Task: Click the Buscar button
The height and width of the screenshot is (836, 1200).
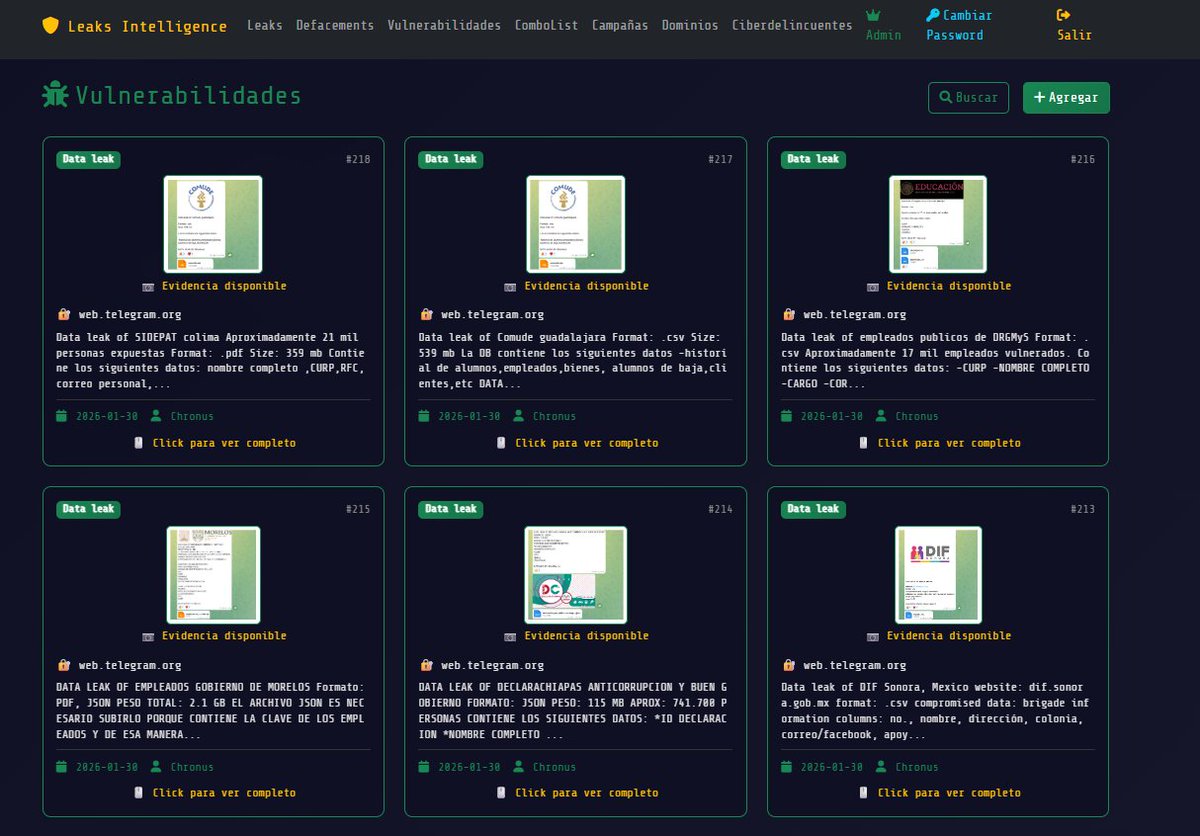Action: [x=968, y=98]
